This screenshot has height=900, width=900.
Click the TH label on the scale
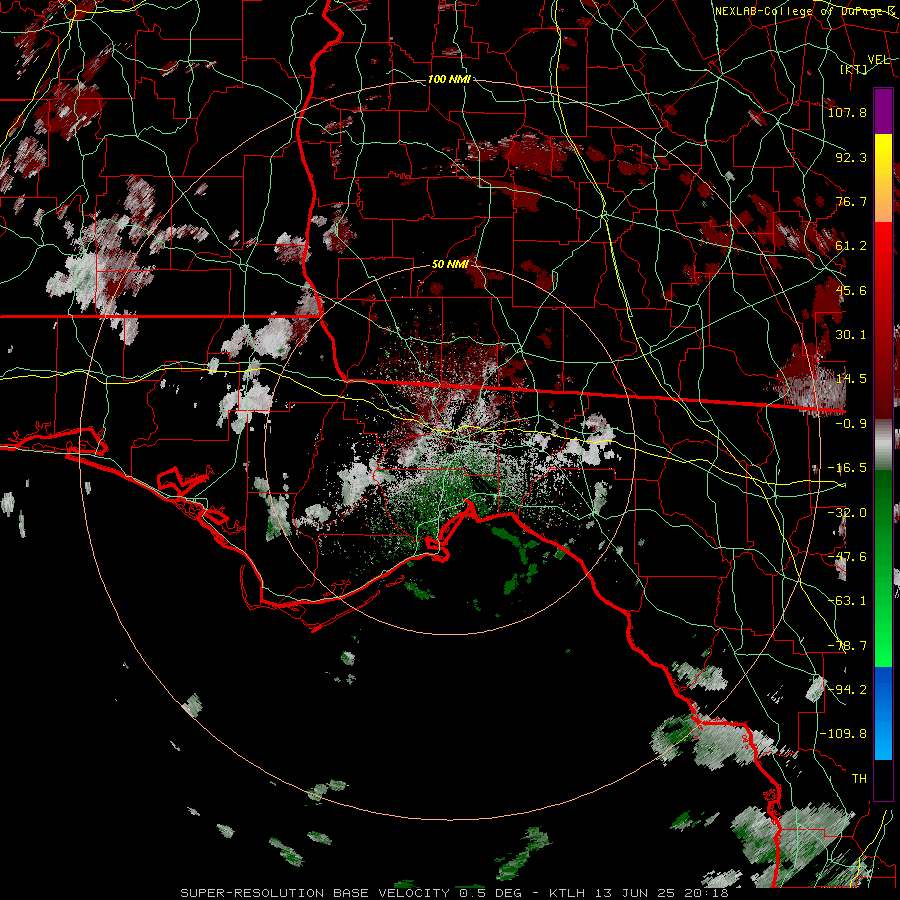(859, 779)
